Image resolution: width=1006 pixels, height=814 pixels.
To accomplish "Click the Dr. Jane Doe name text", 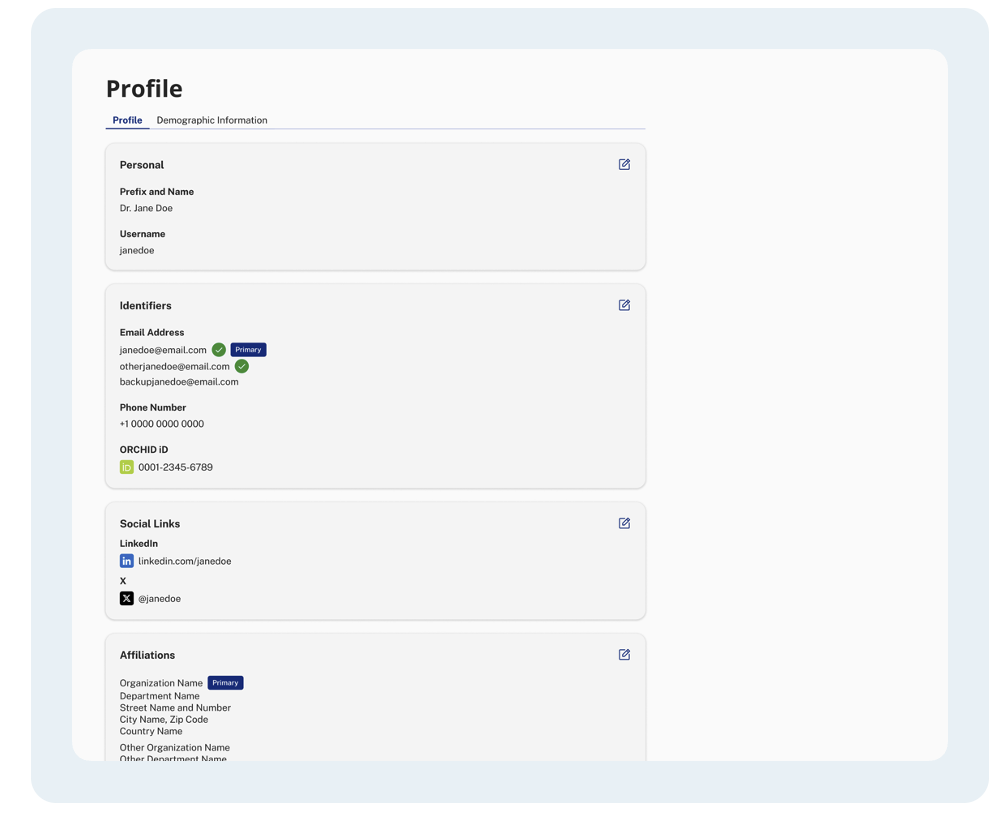I will 146,208.
